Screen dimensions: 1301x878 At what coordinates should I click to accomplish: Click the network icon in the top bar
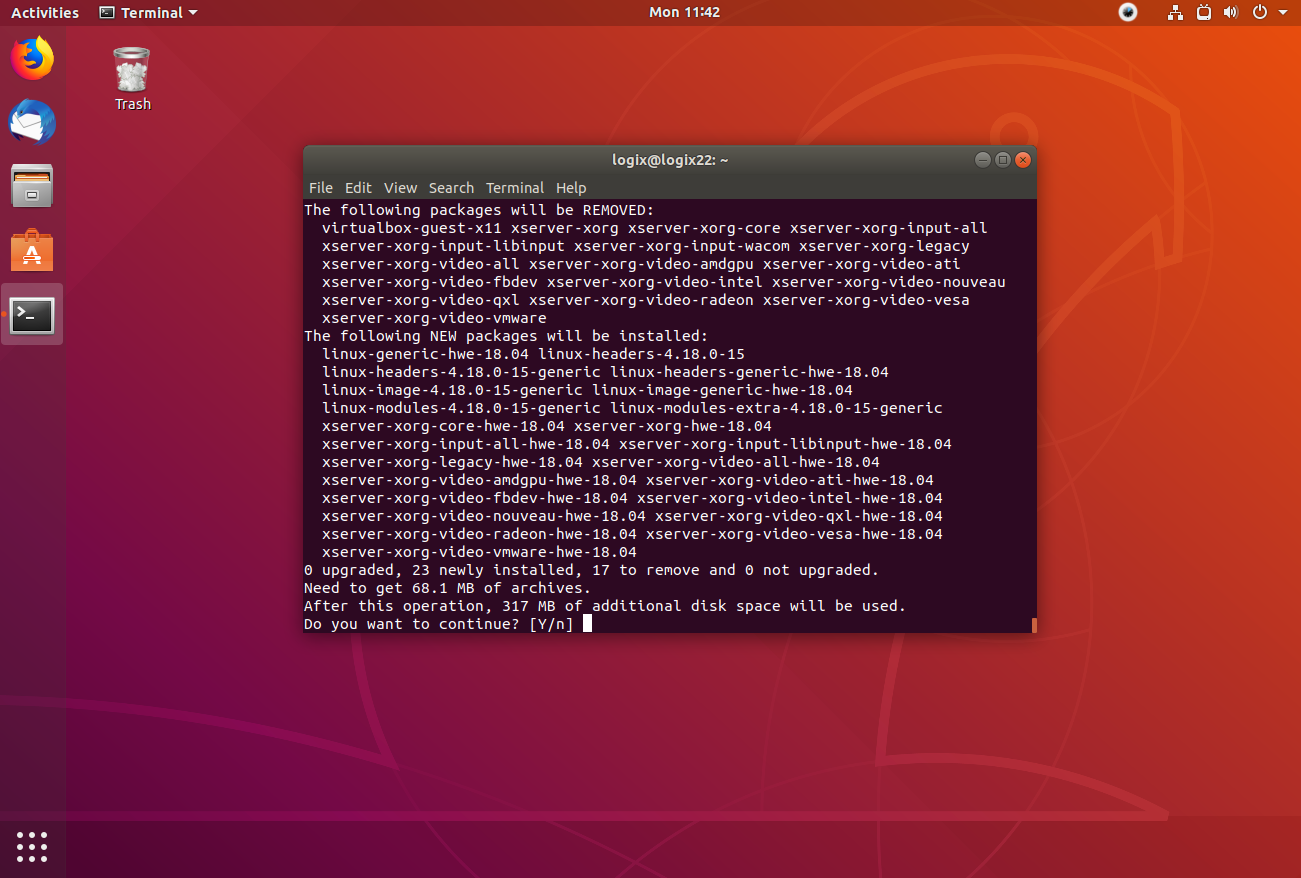point(1175,12)
